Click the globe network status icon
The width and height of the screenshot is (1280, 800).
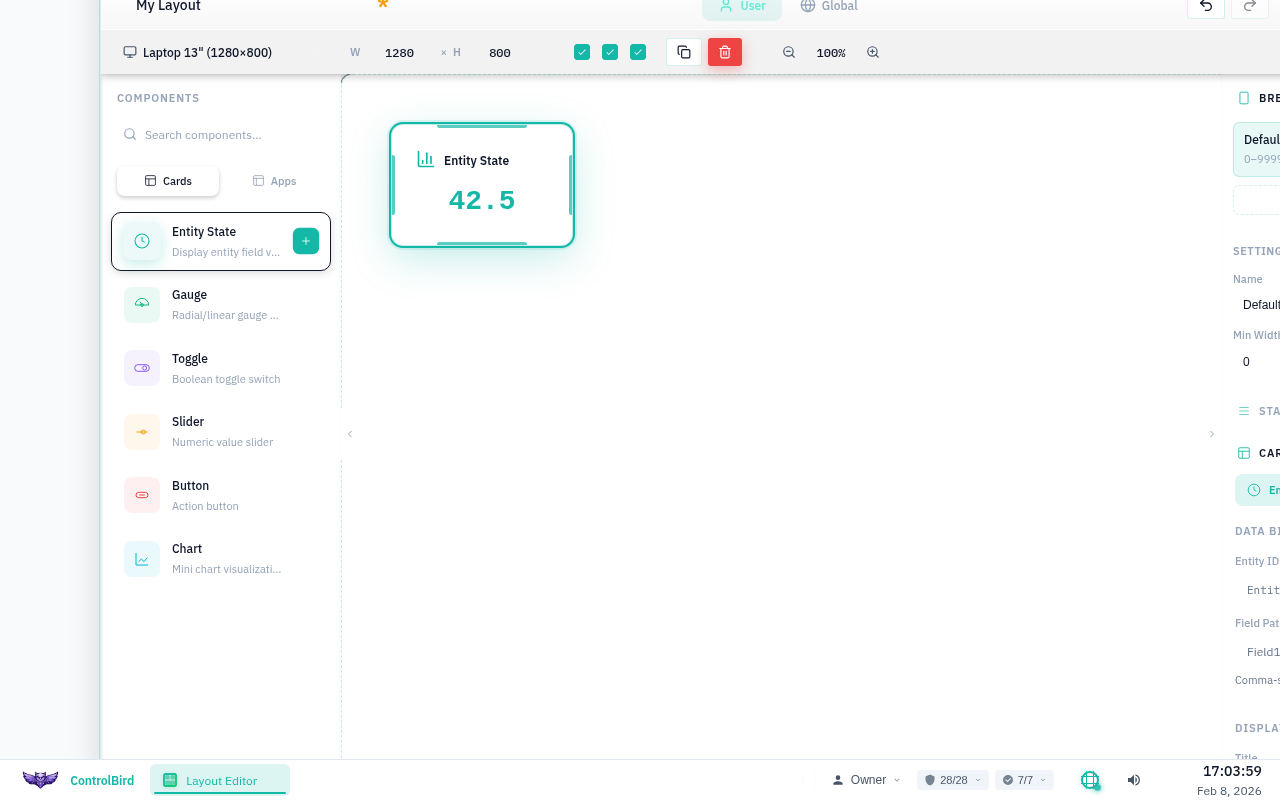pyautogui.click(x=1090, y=780)
